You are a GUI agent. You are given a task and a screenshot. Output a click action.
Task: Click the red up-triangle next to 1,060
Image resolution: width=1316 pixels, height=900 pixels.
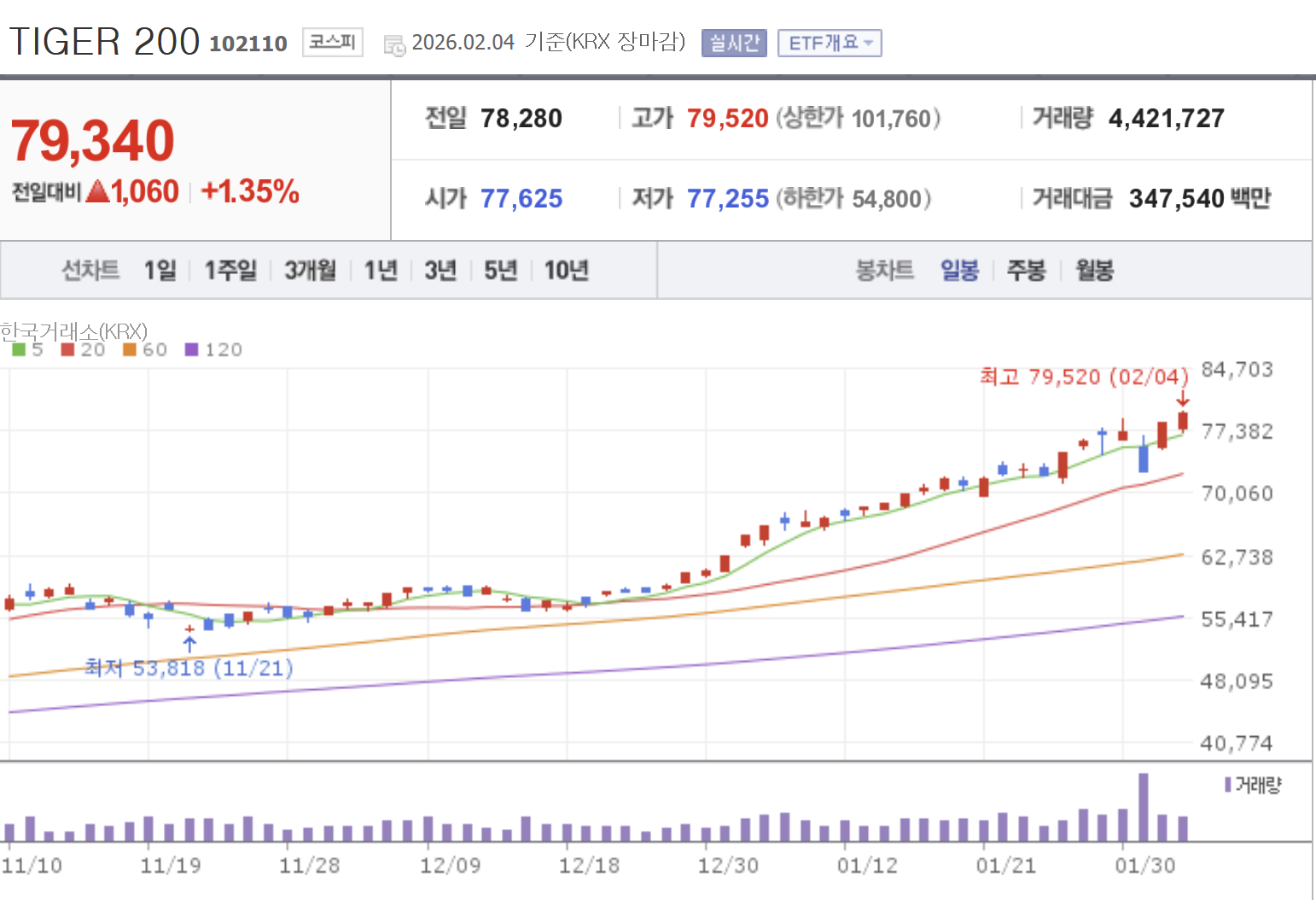[x=98, y=191]
